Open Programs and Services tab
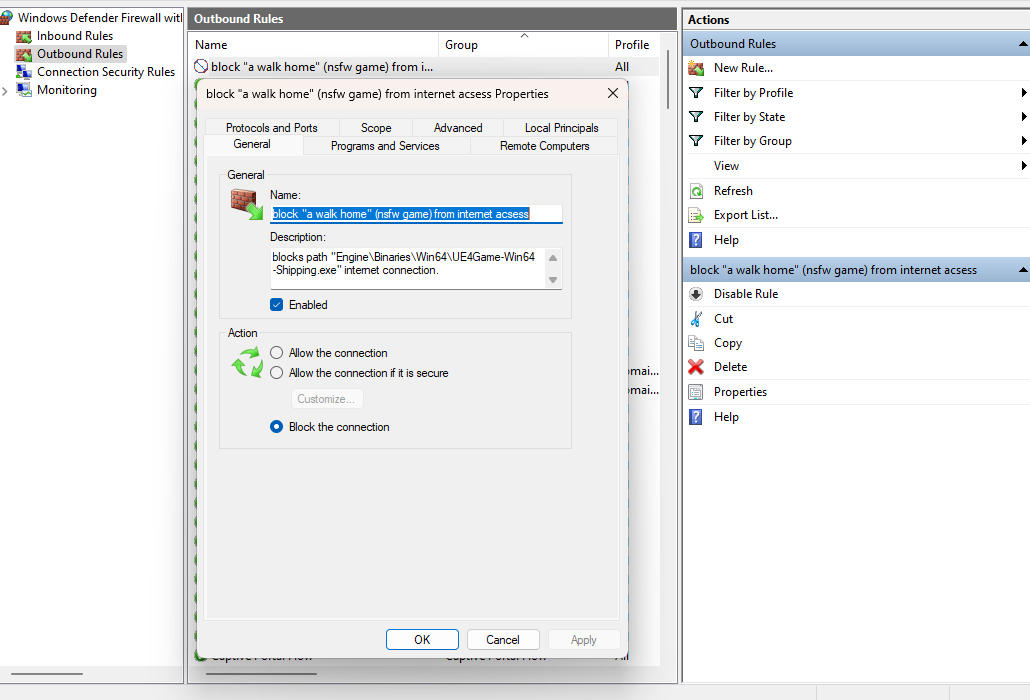Image resolution: width=1030 pixels, height=700 pixels. tap(385, 146)
